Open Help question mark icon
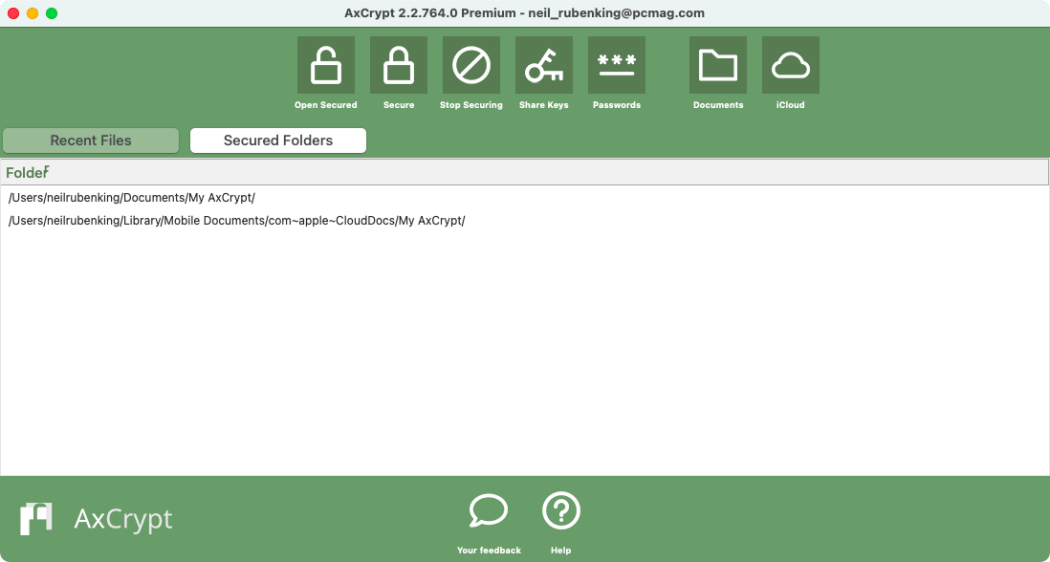The image size is (1050, 562). click(561, 511)
